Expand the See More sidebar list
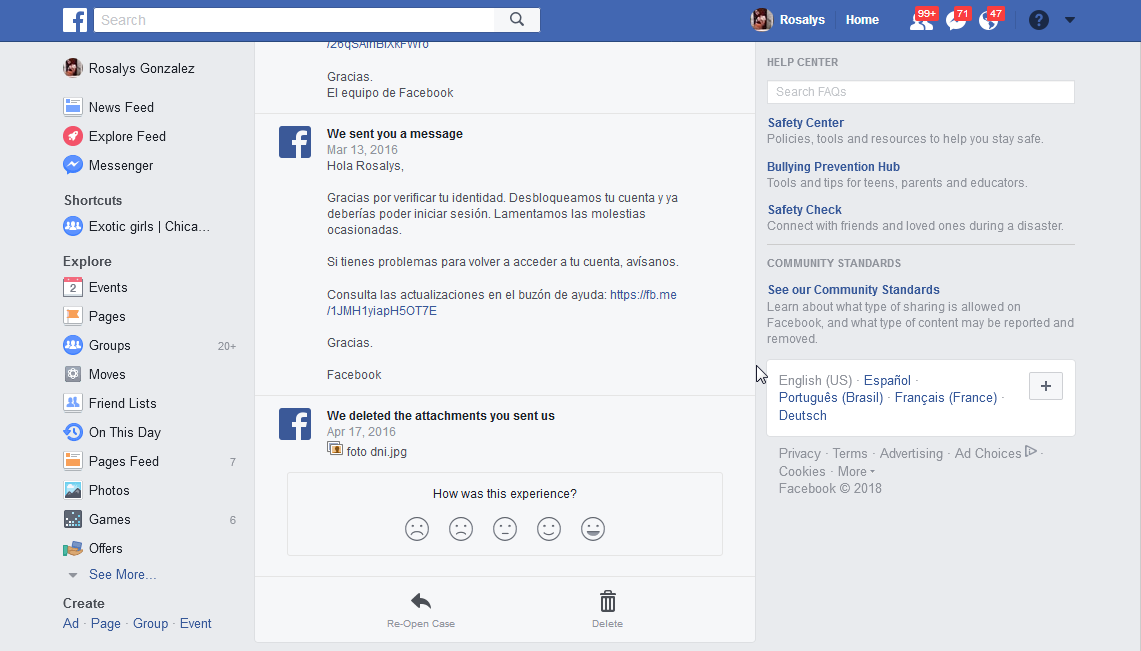Viewport: 1141px width, 651px height. click(x=122, y=575)
